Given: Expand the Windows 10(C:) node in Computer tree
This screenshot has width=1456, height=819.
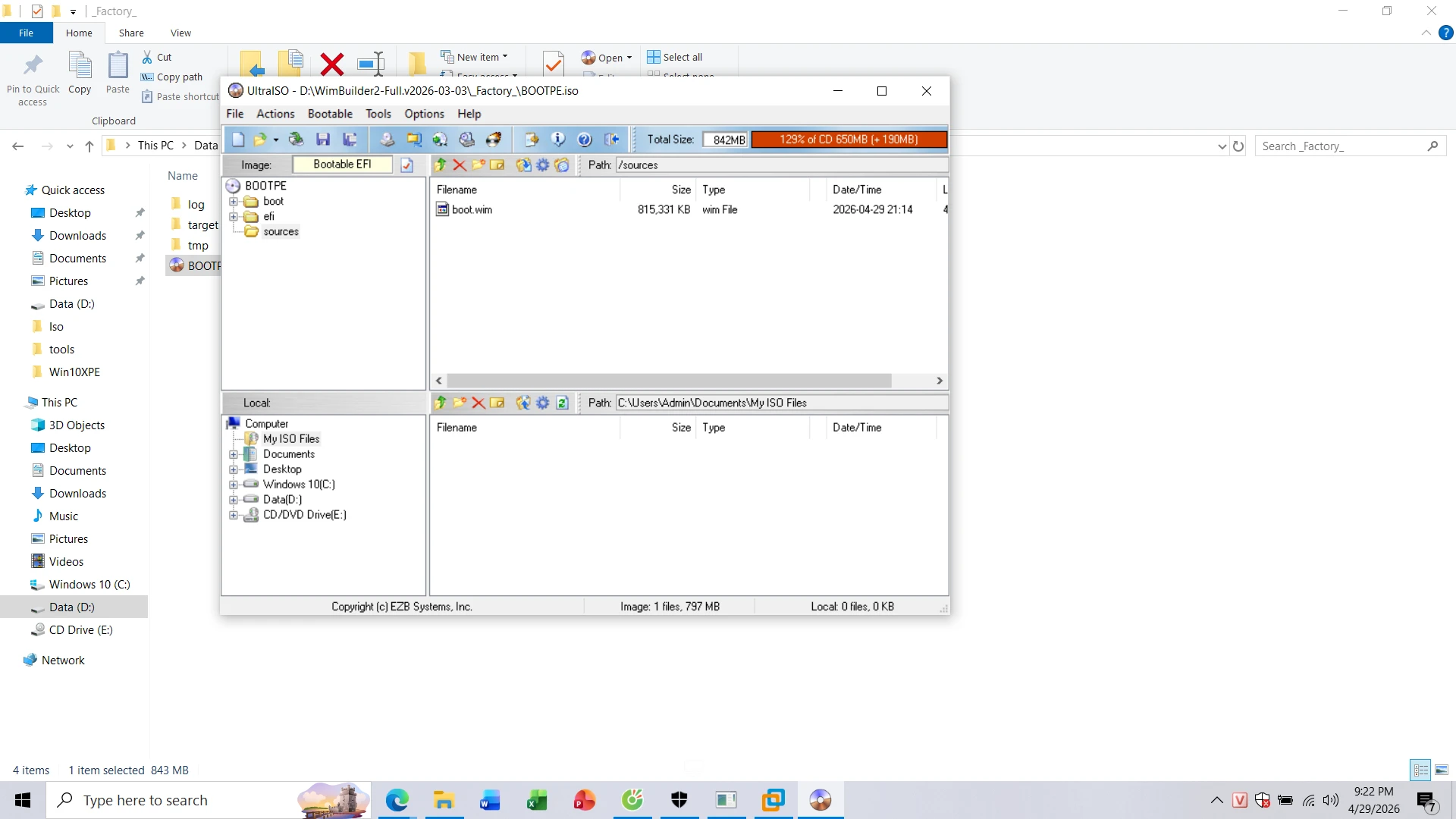Looking at the screenshot, I should click(x=234, y=485).
